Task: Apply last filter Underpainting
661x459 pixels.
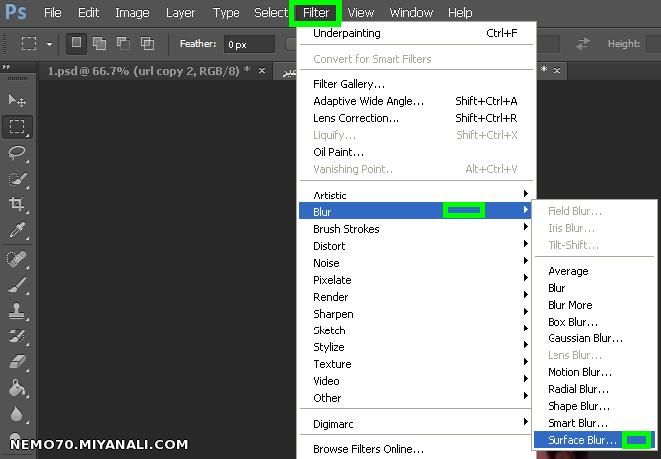Action: coord(415,33)
